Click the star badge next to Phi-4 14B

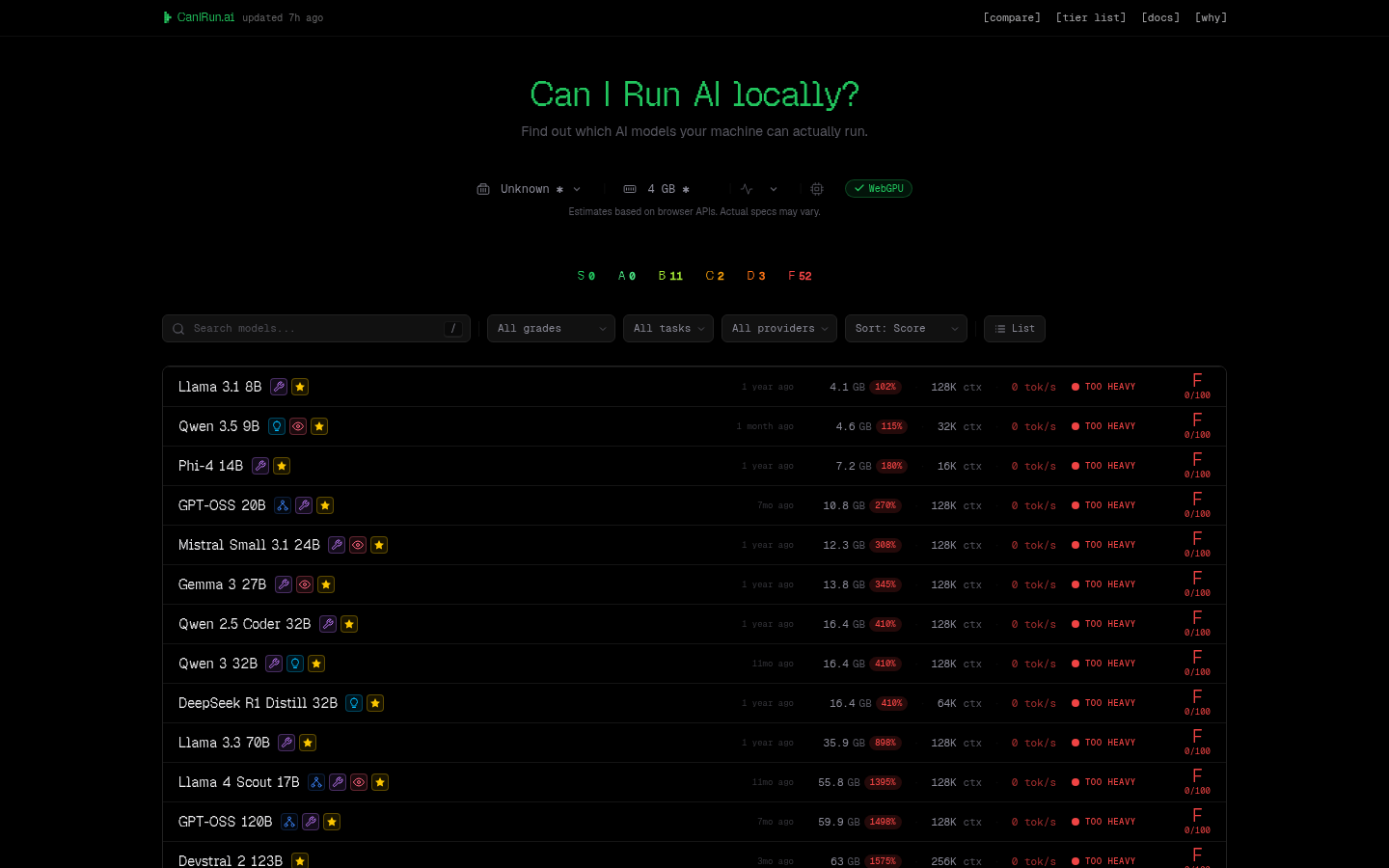pos(282,466)
